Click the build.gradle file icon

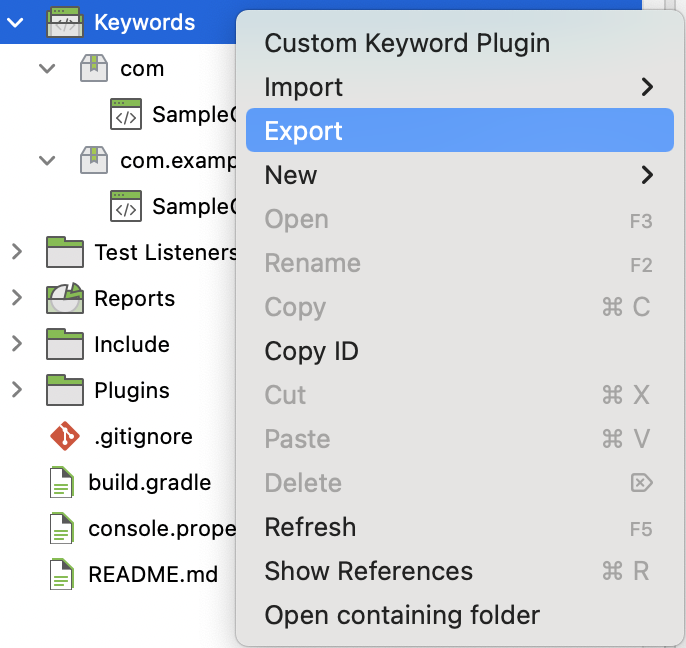(63, 483)
